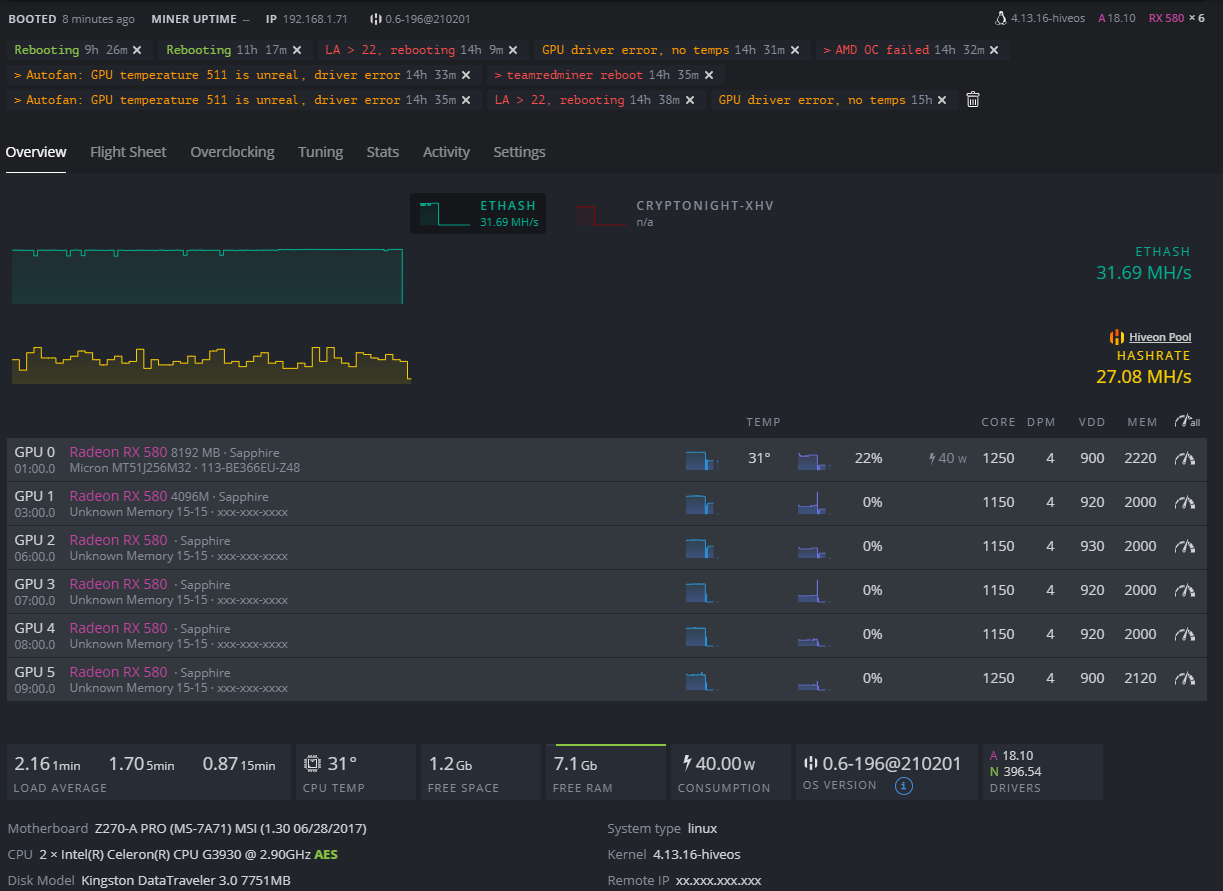This screenshot has width=1223, height=891.
Task: Click the green ETHASH hashrate history chart
Action: (x=207, y=276)
